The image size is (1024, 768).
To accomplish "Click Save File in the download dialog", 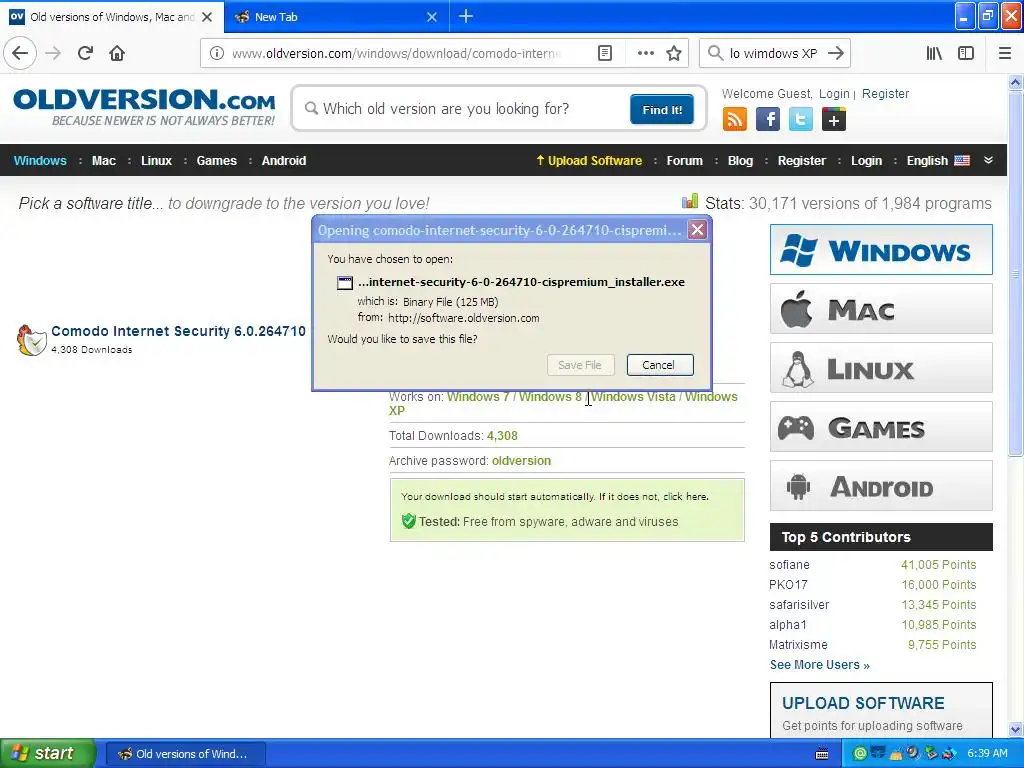I will point(581,365).
